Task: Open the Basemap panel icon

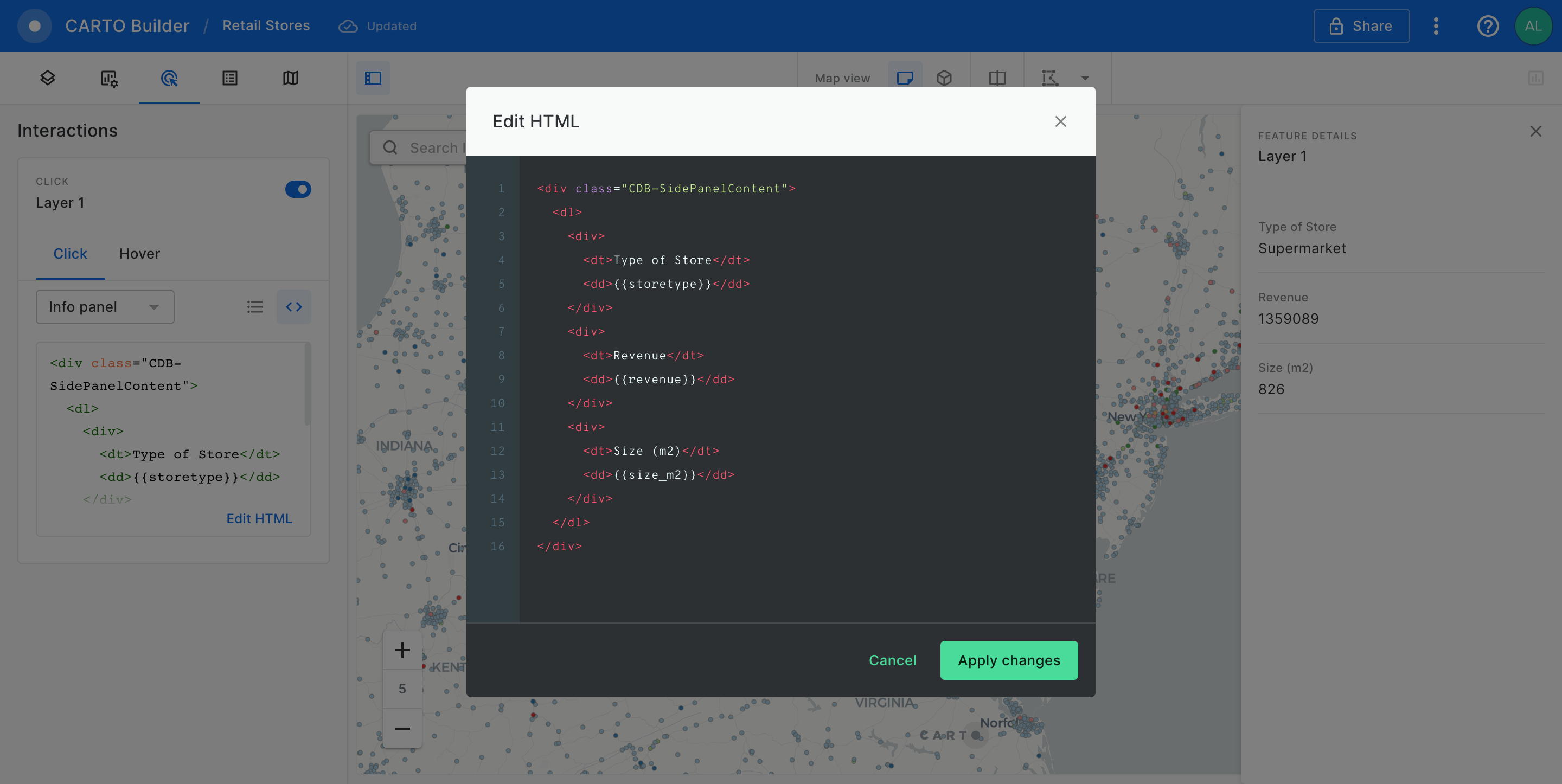Action: pyautogui.click(x=291, y=78)
